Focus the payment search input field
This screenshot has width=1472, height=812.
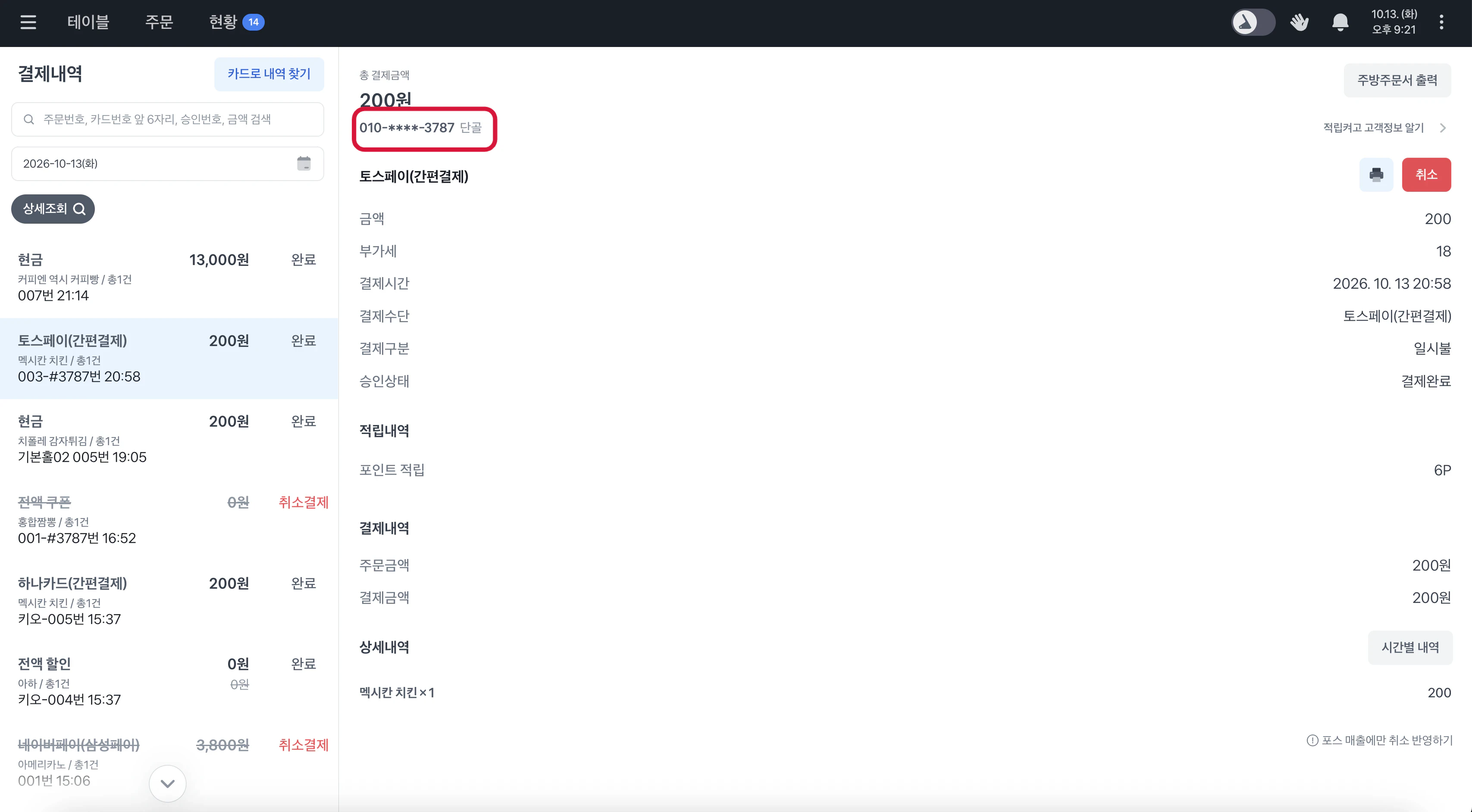[167, 119]
